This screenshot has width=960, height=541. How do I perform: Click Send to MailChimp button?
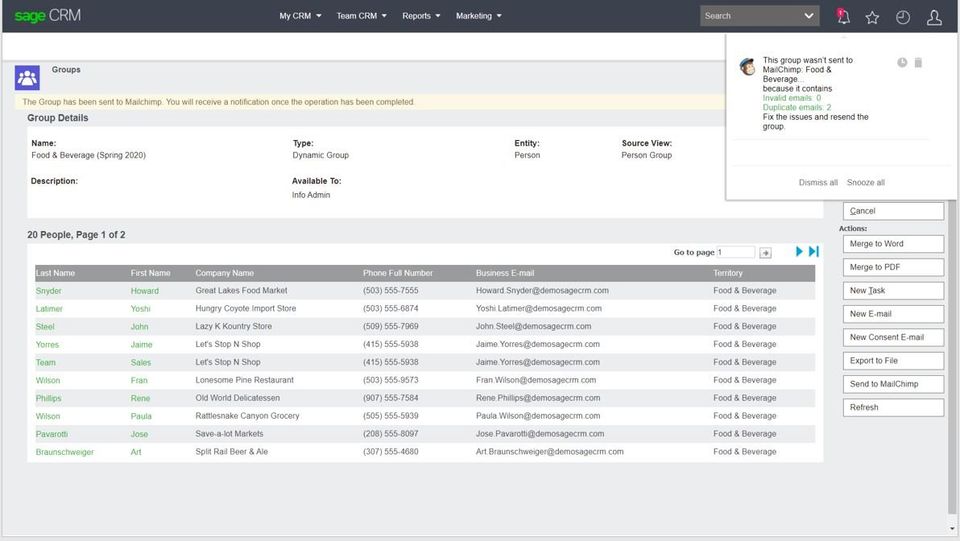(x=893, y=384)
